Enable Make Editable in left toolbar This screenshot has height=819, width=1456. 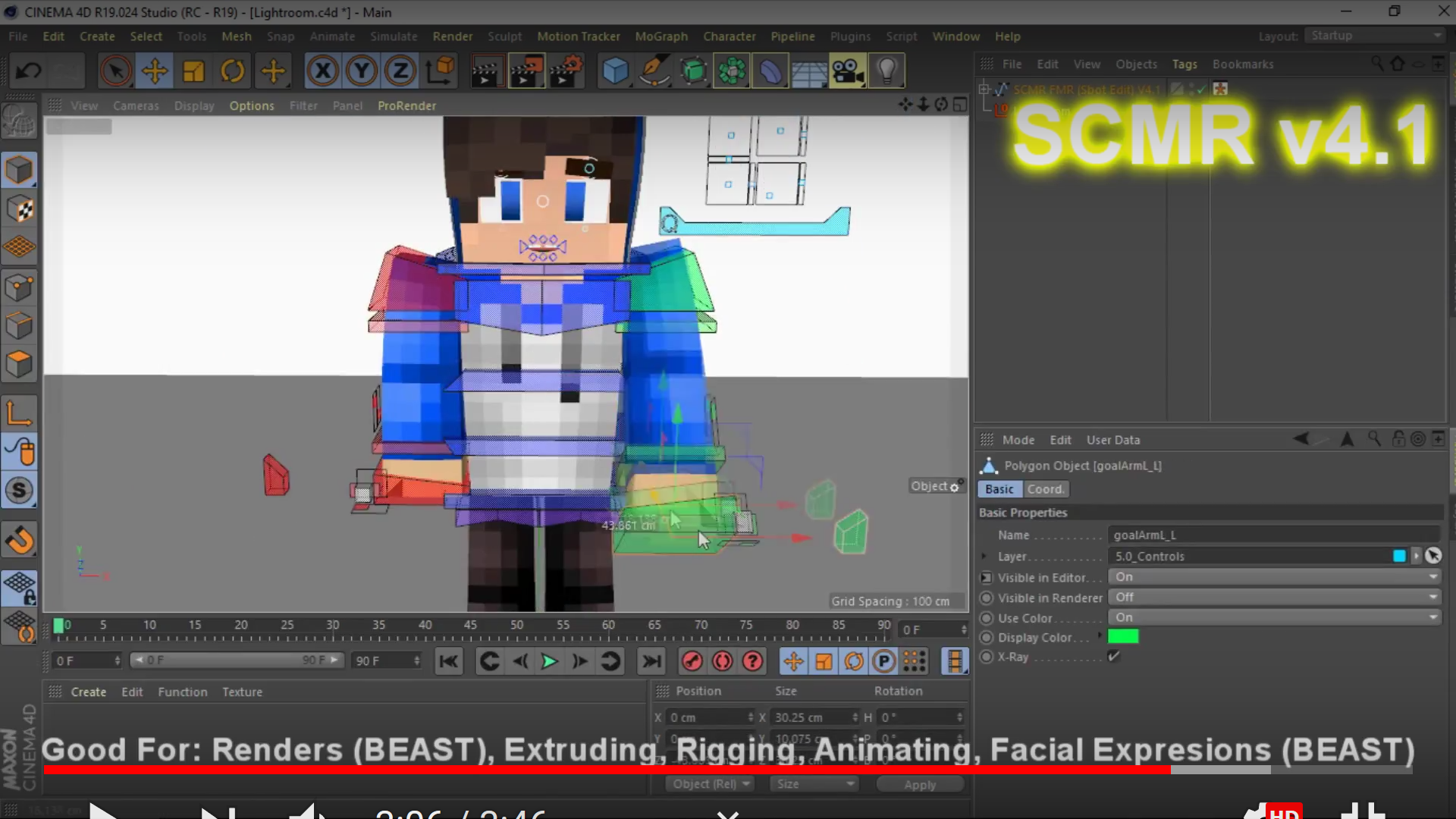(x=20, y=122)
